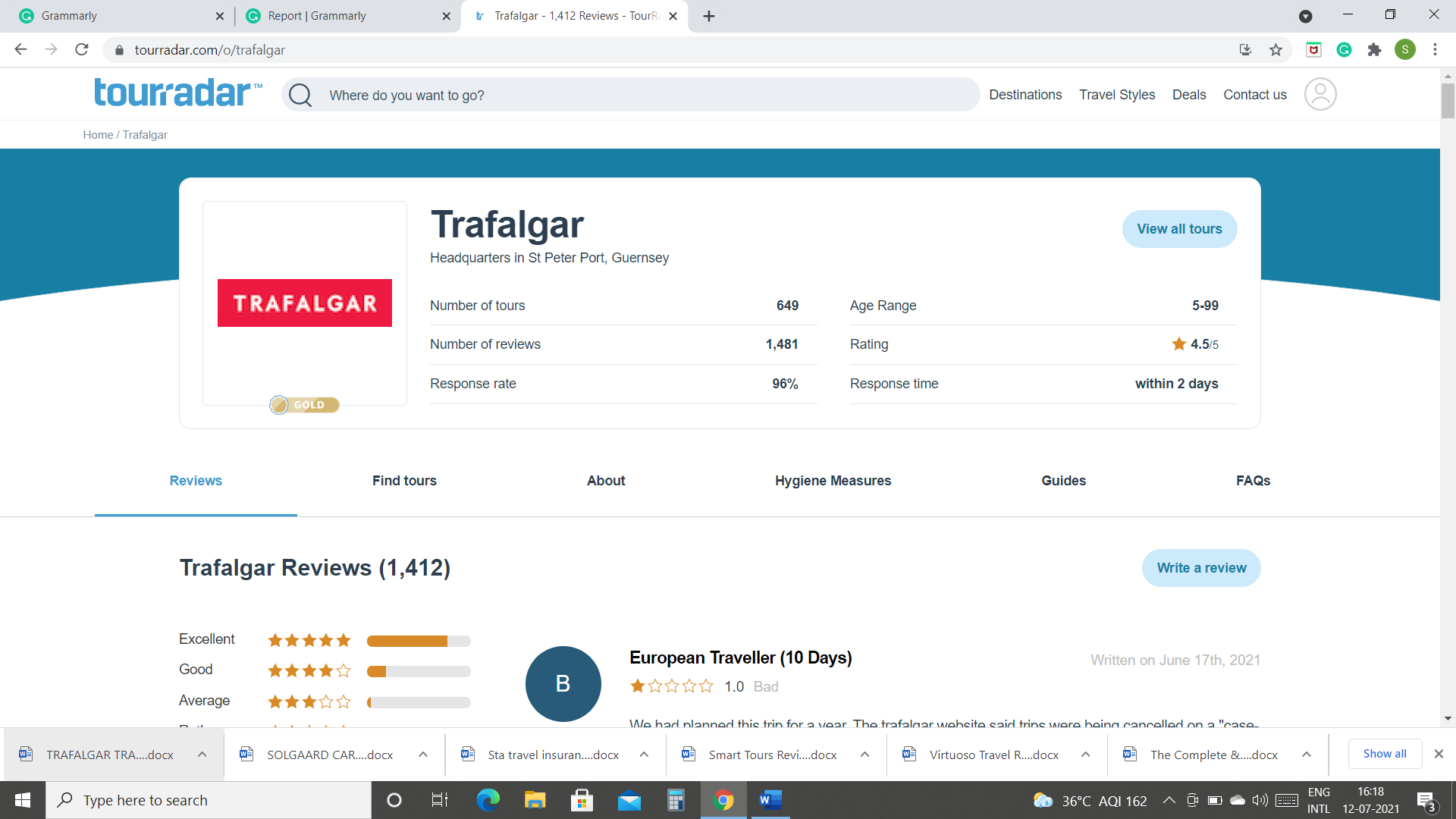Open Microsoft Store from taskbar
The image size is (1456, 819).
pos(582,800)
